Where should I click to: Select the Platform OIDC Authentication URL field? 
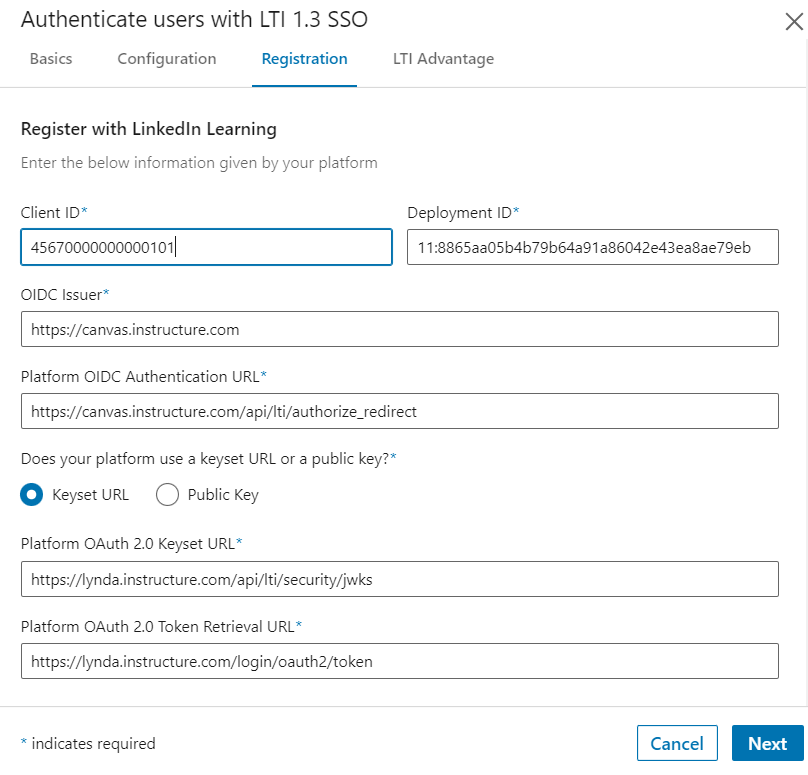[400, 411]
